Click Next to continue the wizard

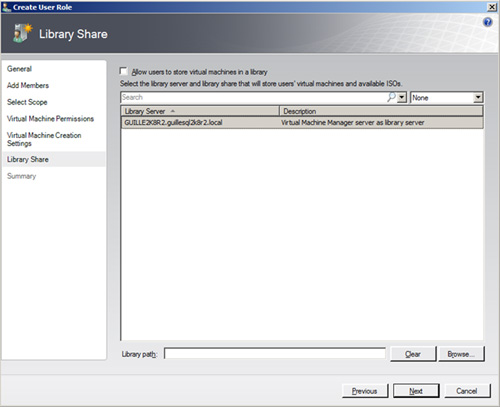[x=416, y=391]
